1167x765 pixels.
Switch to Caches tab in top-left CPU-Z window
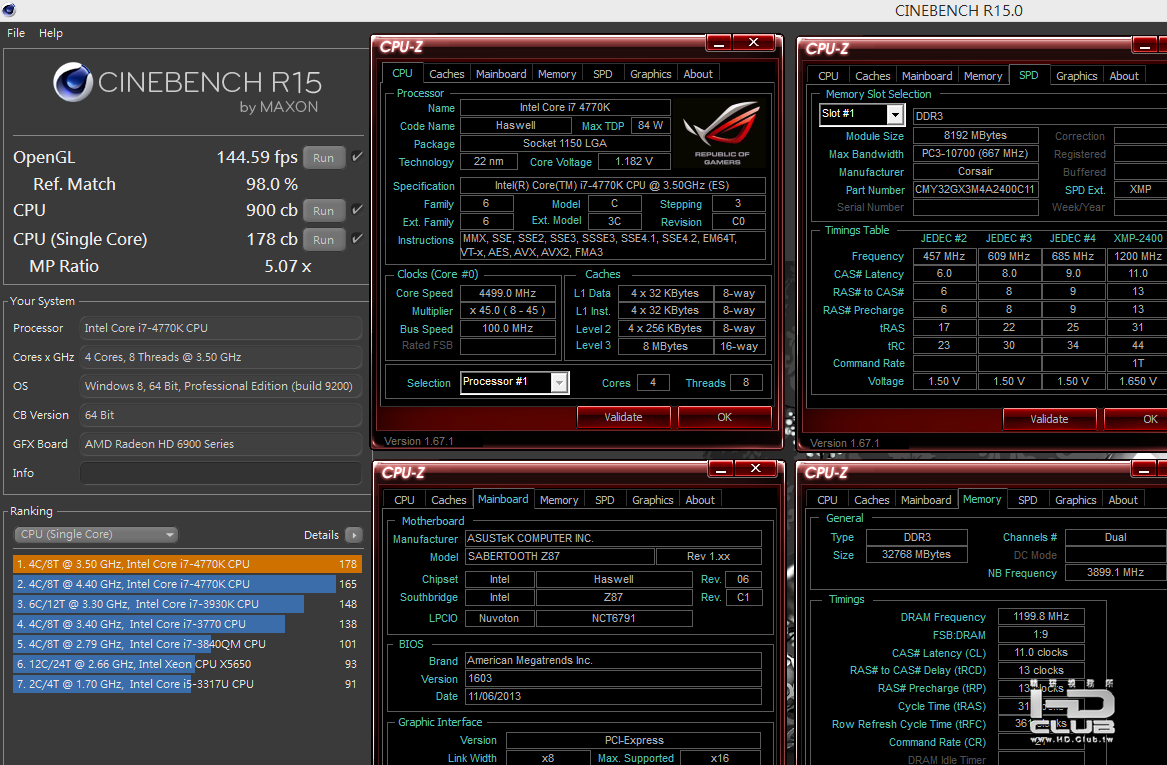tap(447, 74)
